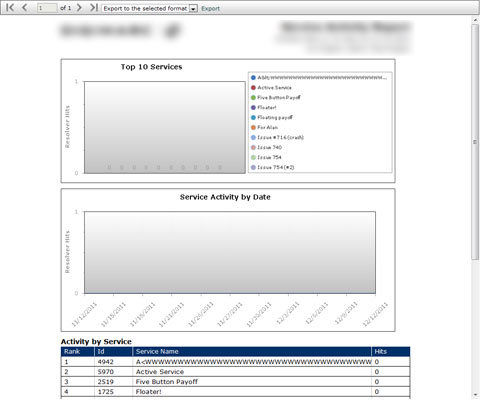Click the 'For Alan' legend label
This screenshot has width=480, height=400.
[267, 127]
